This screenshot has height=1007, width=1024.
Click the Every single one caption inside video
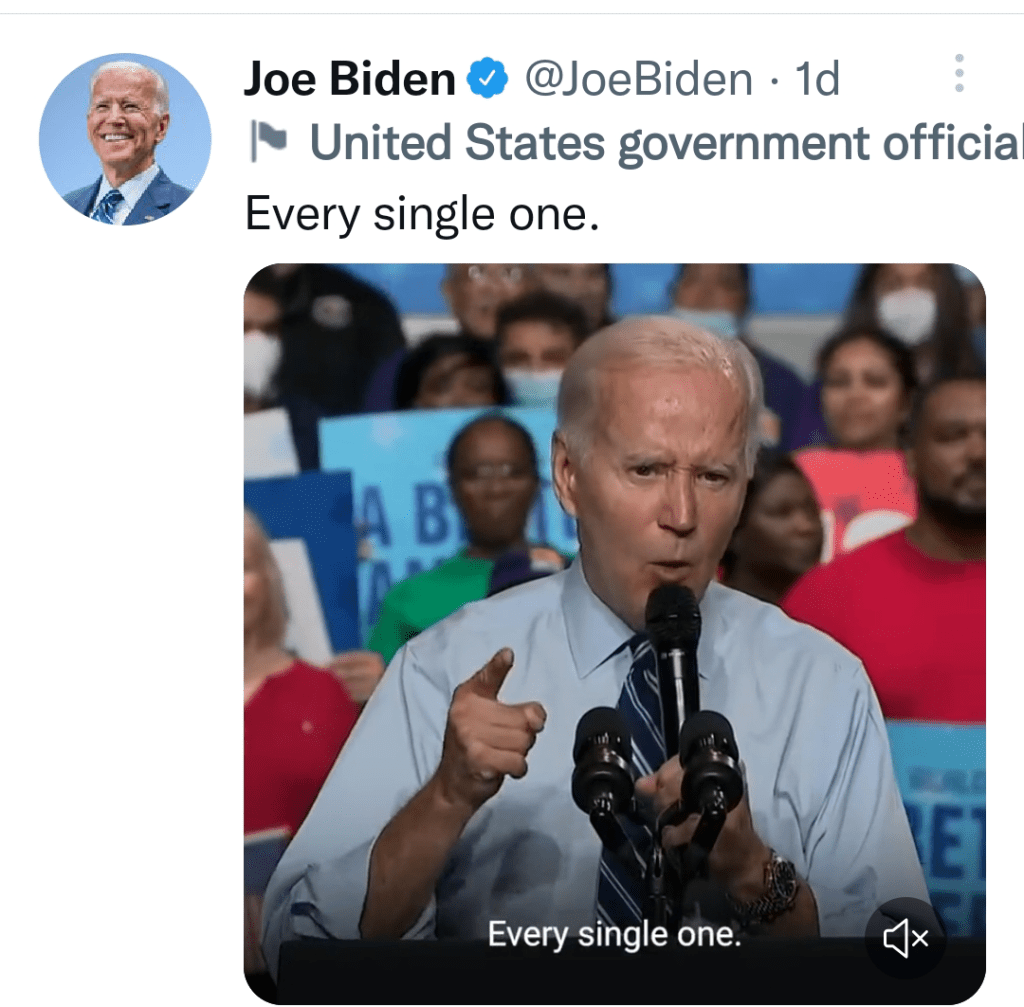(x=615, y=934)
